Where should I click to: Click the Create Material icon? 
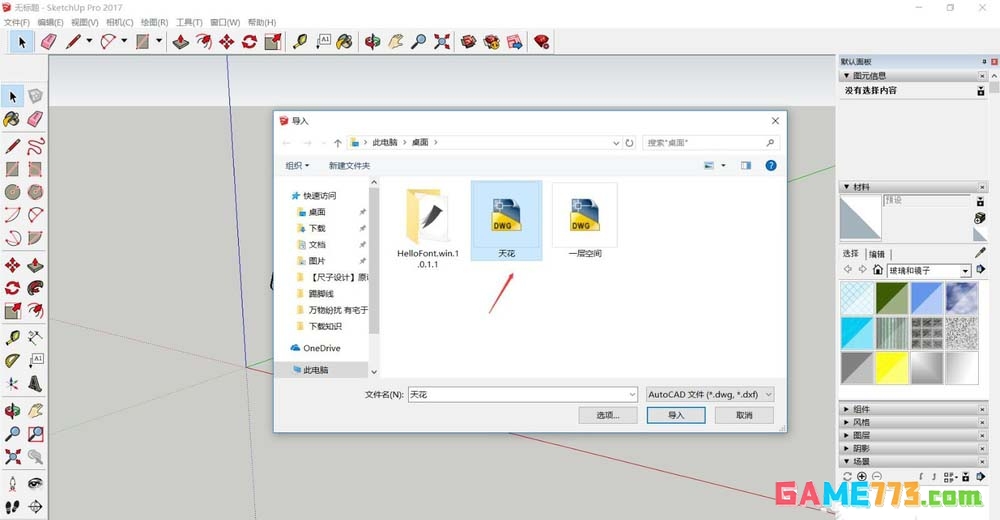coord(980,218)
